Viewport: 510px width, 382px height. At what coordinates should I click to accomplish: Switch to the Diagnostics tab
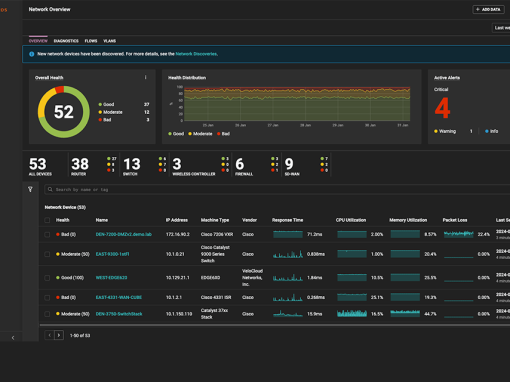pyautogui.click(x=66, y=41)
